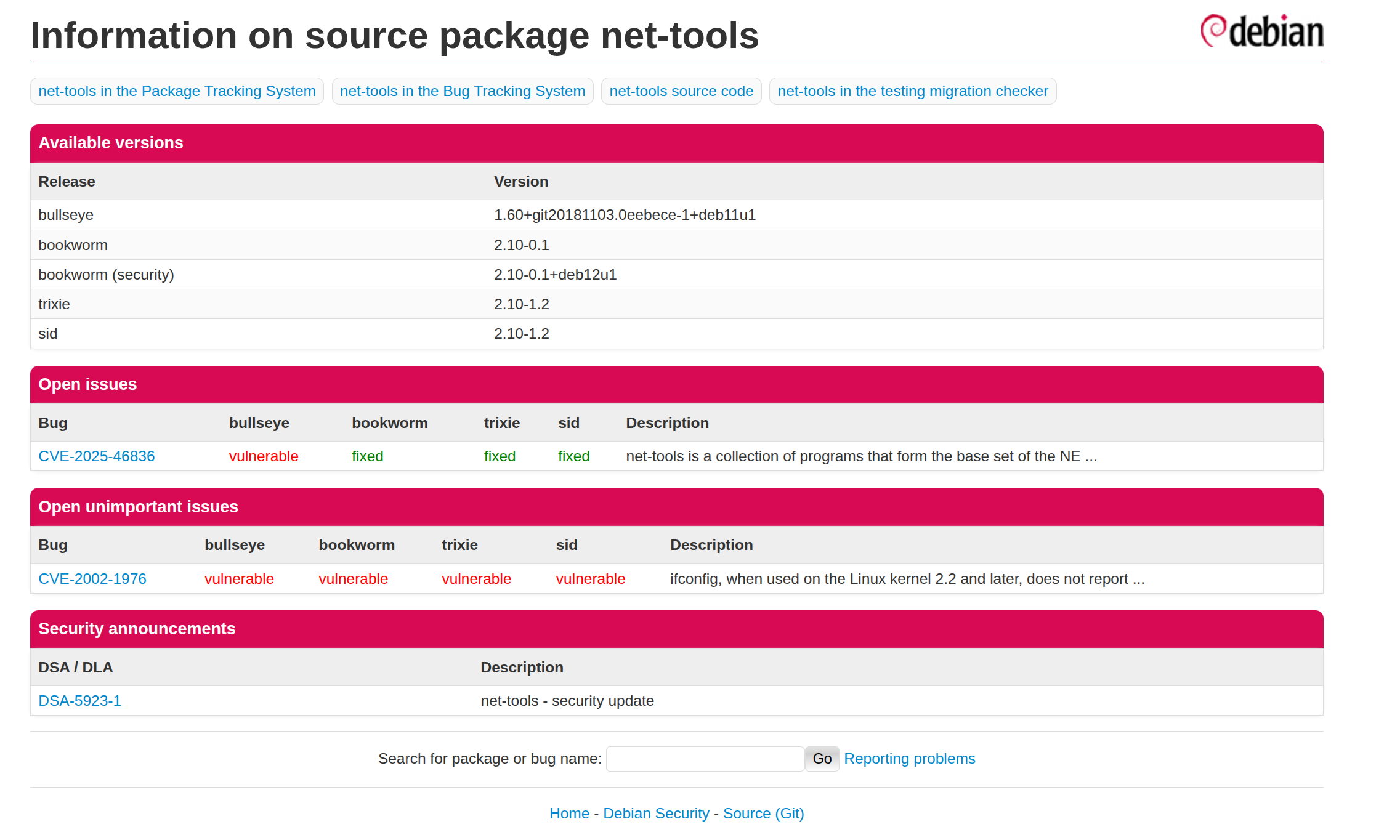Select bookworm (security) release row label
The image size is (1400, 840).
point(106,275)
